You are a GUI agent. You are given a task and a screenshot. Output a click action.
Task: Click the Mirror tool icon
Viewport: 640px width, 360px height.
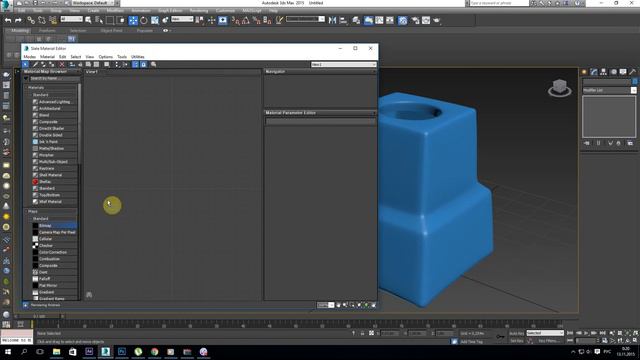[332, 20]
